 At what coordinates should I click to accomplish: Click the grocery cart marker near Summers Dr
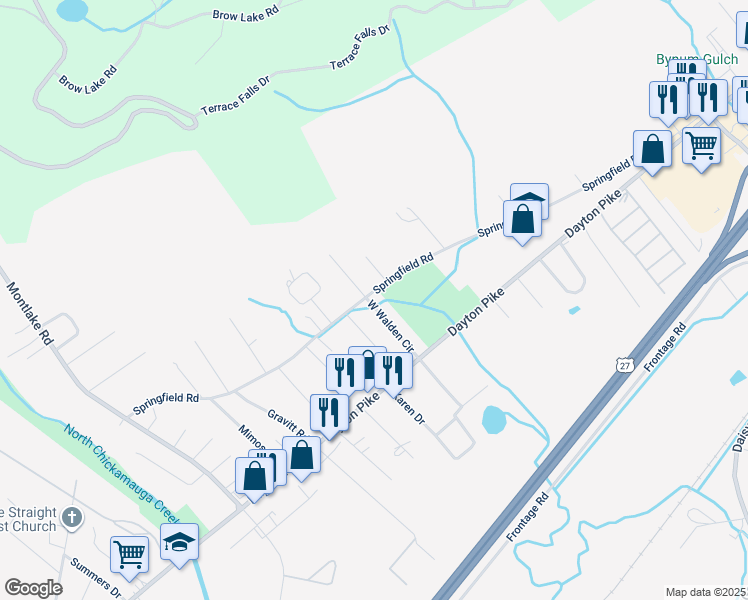pyautogui.click(x=129, y=557)
